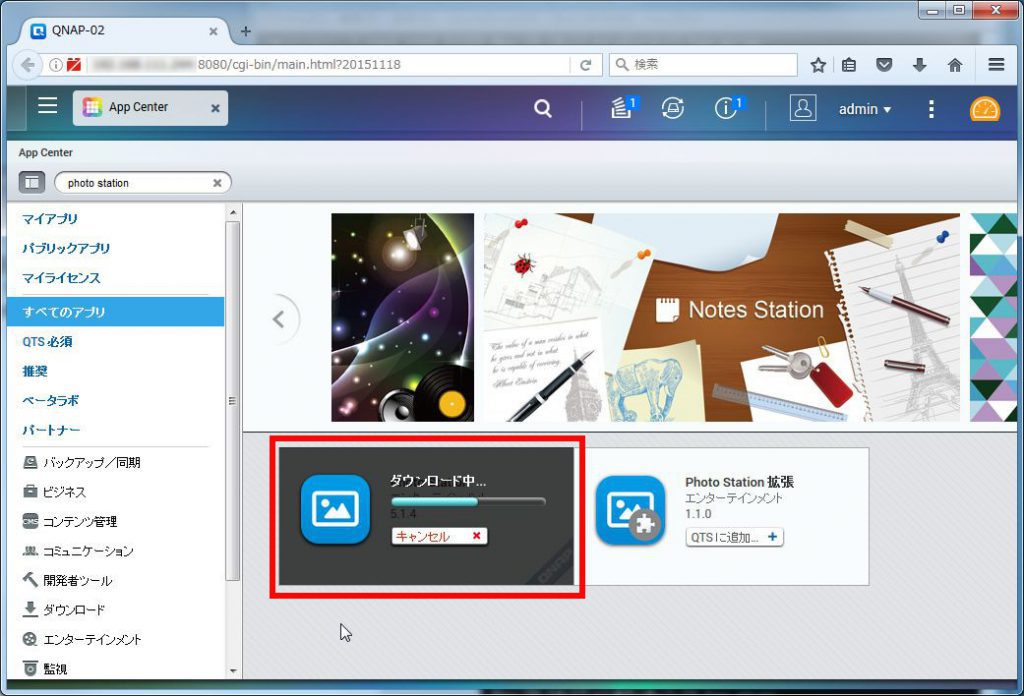Open バックアップ/同期 category

click(82, 462)
